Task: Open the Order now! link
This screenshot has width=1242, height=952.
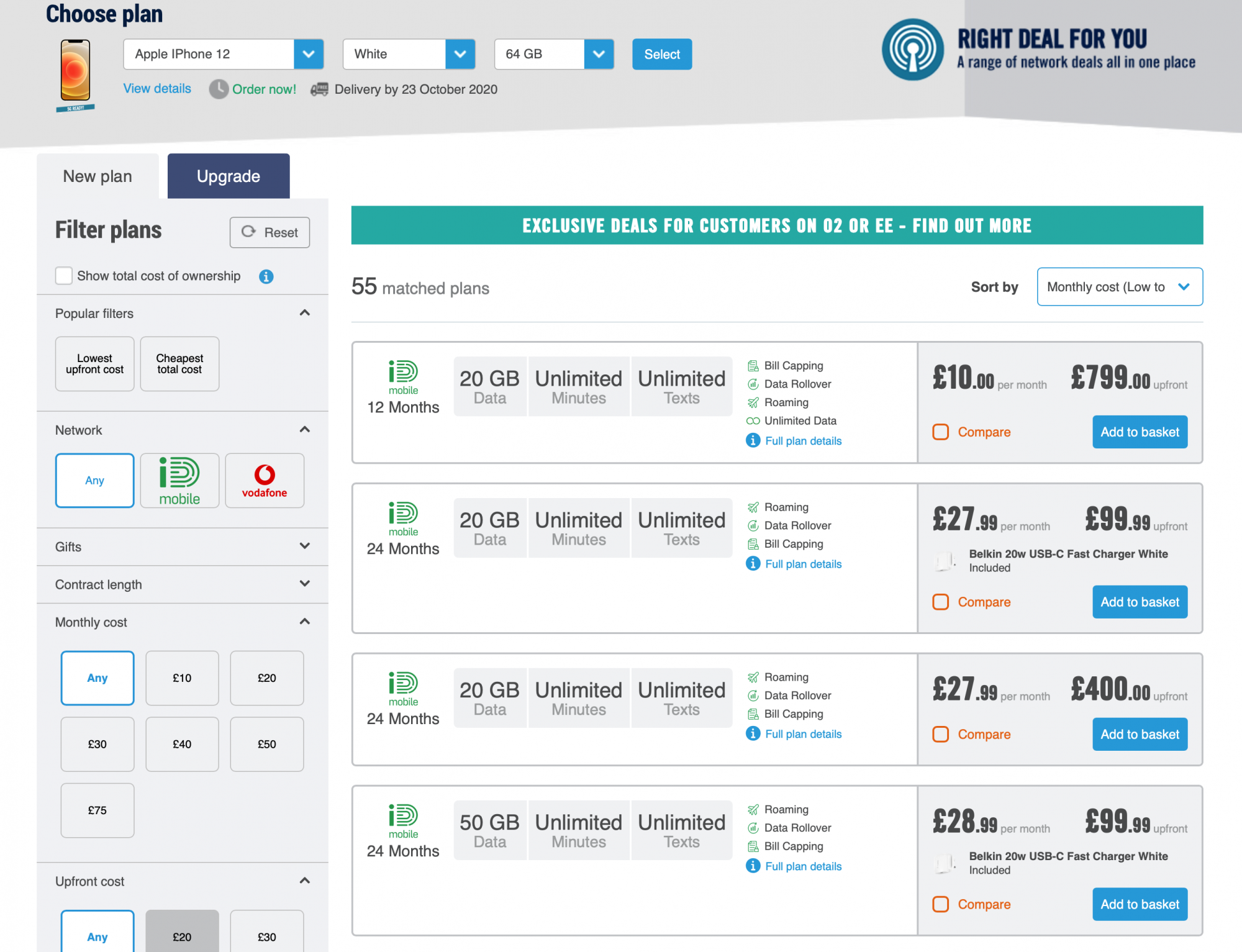Action: (x=264, y=89)
